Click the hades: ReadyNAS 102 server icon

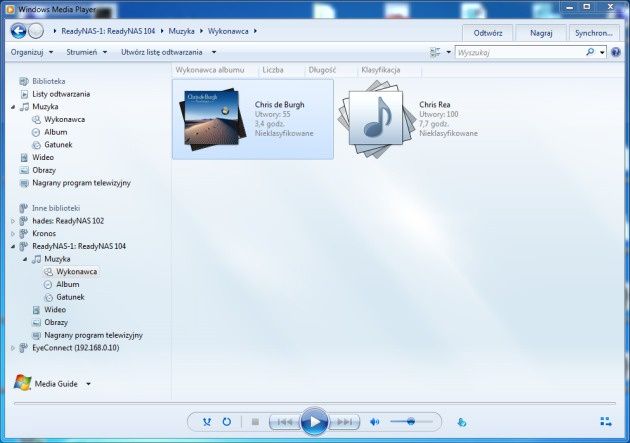[x=24, y=220]
